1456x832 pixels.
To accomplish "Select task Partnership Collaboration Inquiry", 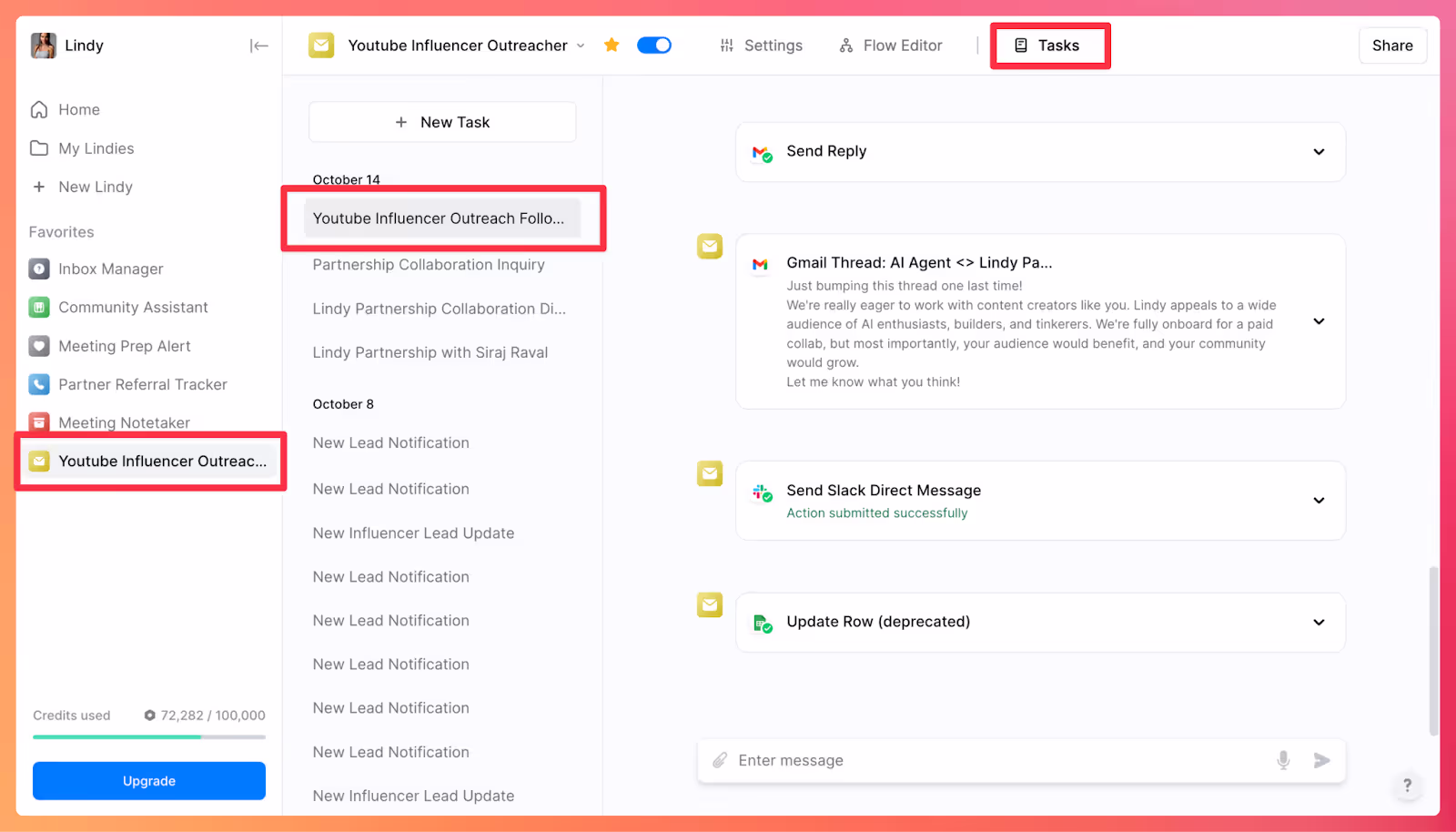I will [x=429, y=265].
